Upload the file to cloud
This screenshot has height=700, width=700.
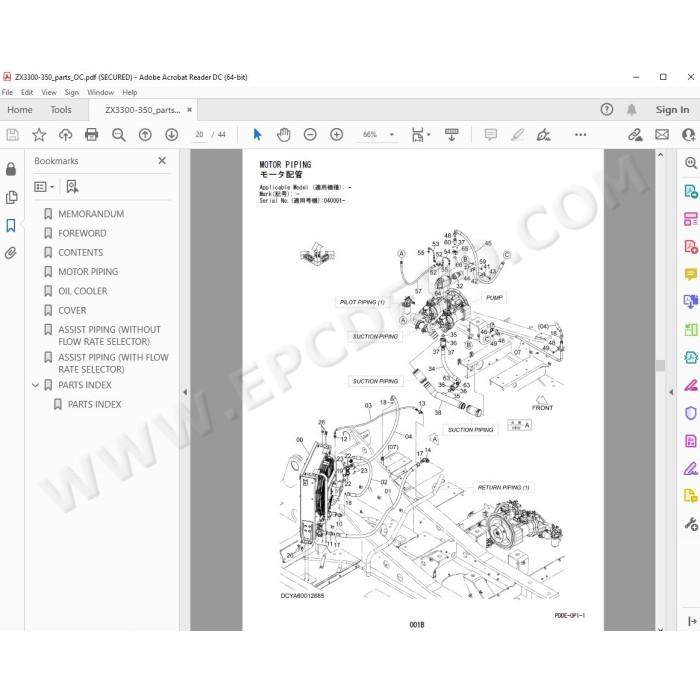click(65, 134)
